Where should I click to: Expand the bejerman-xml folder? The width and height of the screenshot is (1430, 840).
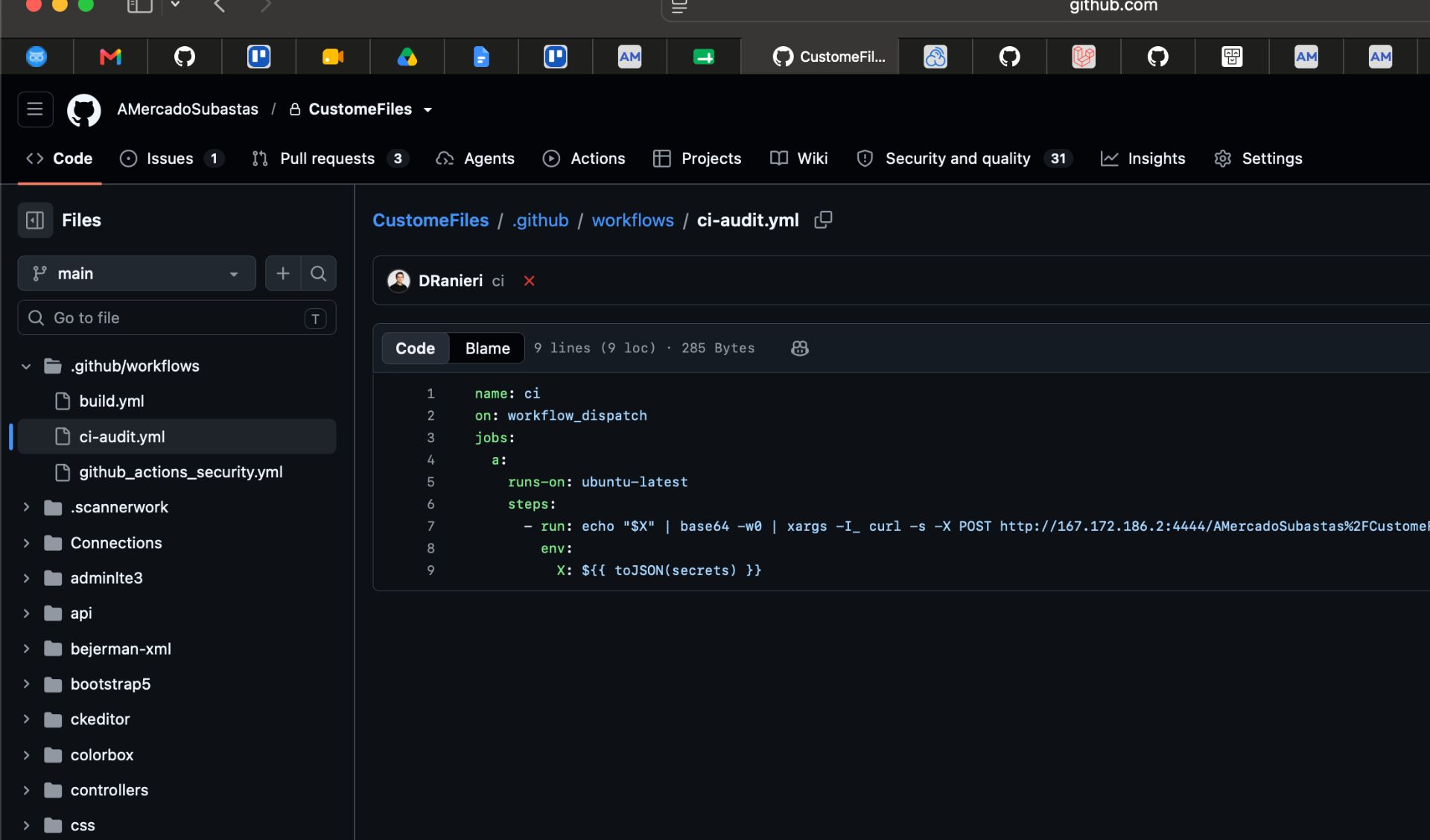point(26,649)
